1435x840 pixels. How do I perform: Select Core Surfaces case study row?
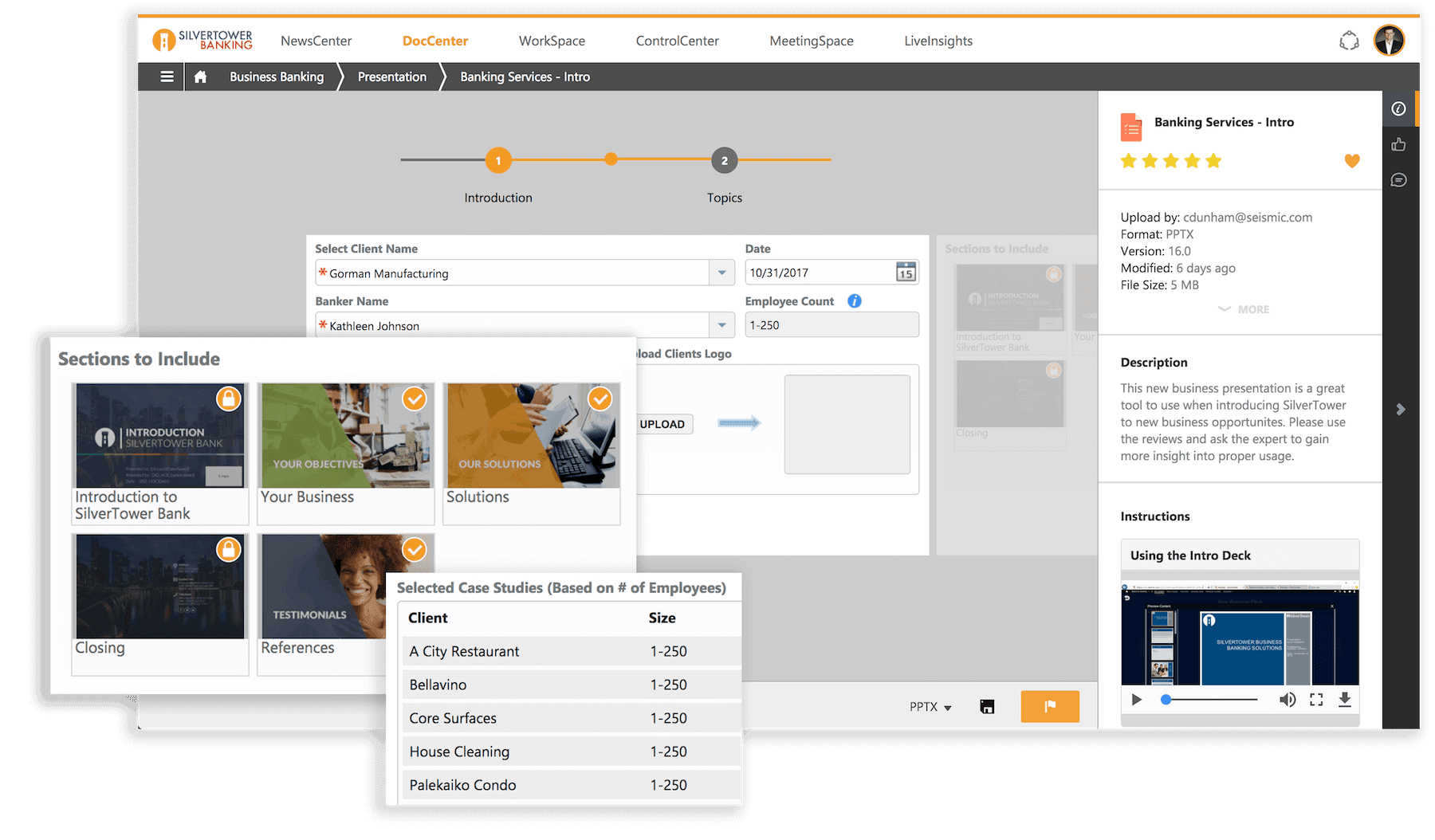point(571,718)
